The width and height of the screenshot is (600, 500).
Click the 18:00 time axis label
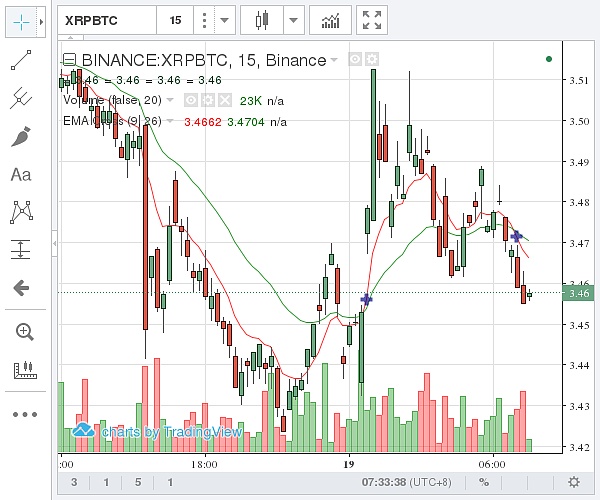pos(204,464)
